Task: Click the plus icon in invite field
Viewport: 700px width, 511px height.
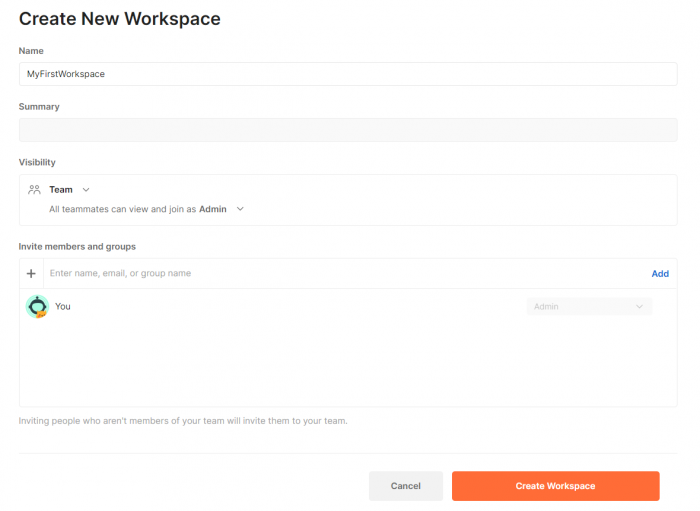Action: (x=31, y=274)
